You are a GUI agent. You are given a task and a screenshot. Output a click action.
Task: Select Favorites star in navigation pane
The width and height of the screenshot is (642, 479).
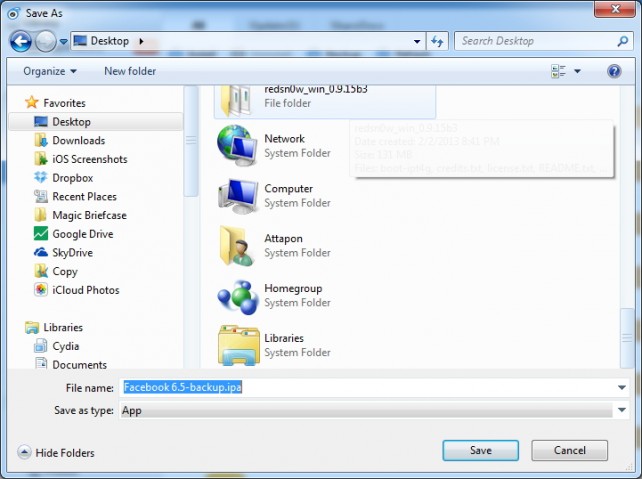[32, 102]
